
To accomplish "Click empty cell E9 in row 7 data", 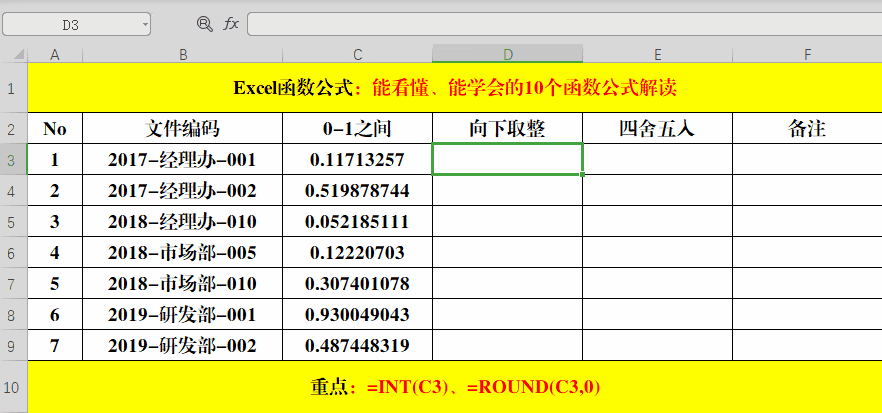I will [x=658, y=345].
